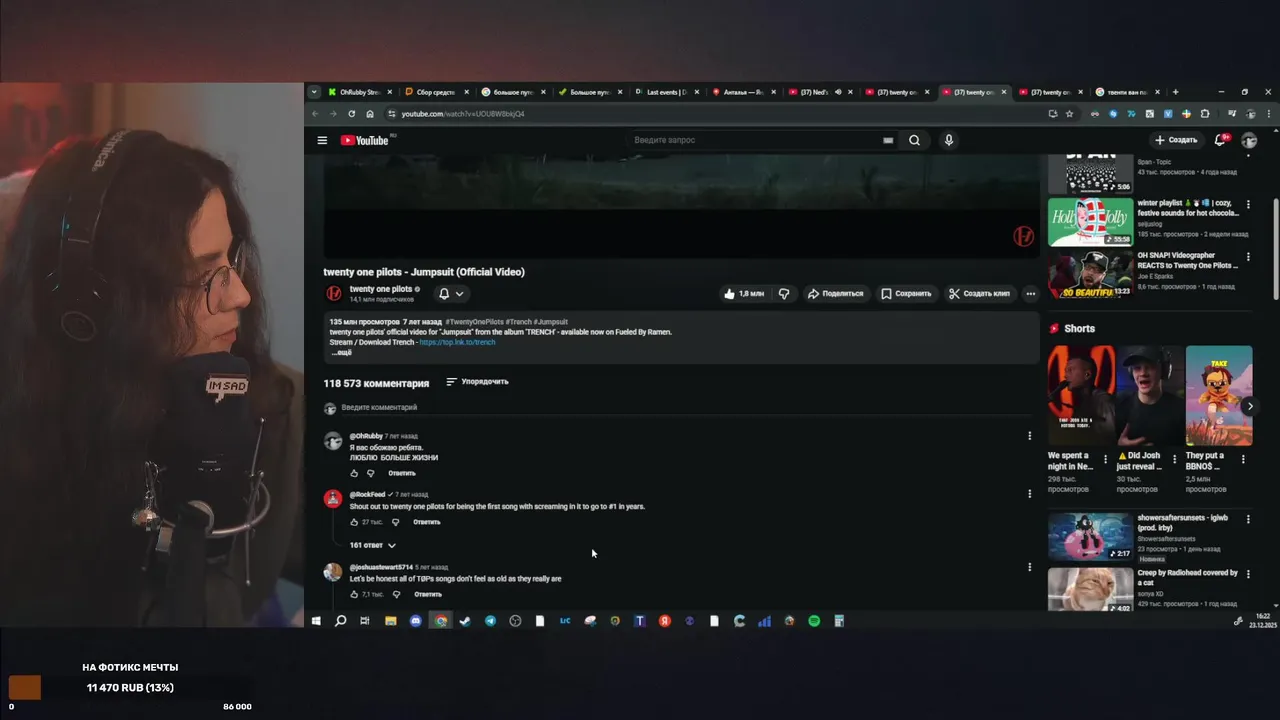
Task: Dislike the Jumpsuit video
Action: 784,293
